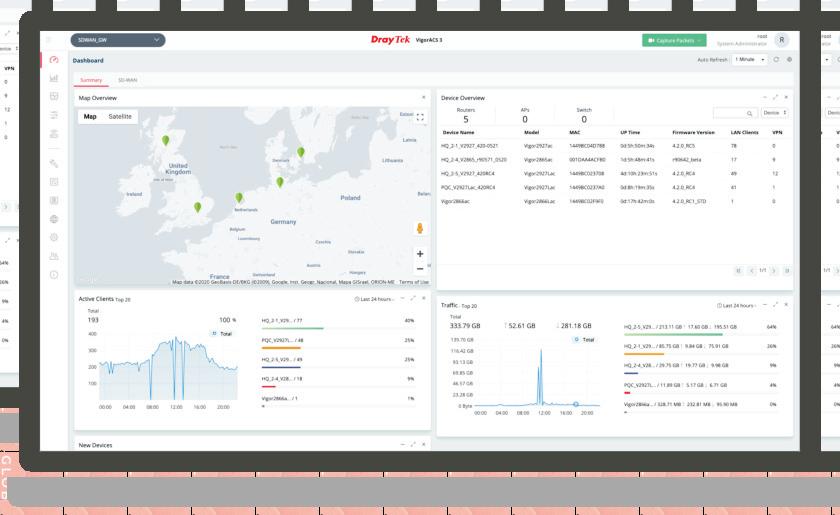Expand the Device filter dropdown

(x=775, y=113)
